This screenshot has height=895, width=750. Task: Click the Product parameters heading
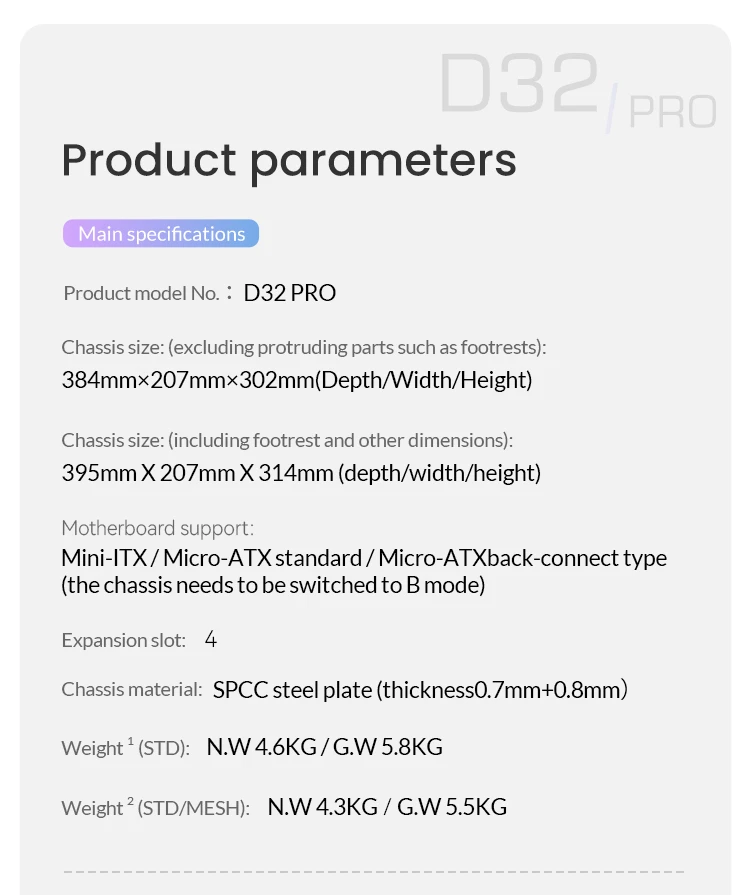(289, 160)
